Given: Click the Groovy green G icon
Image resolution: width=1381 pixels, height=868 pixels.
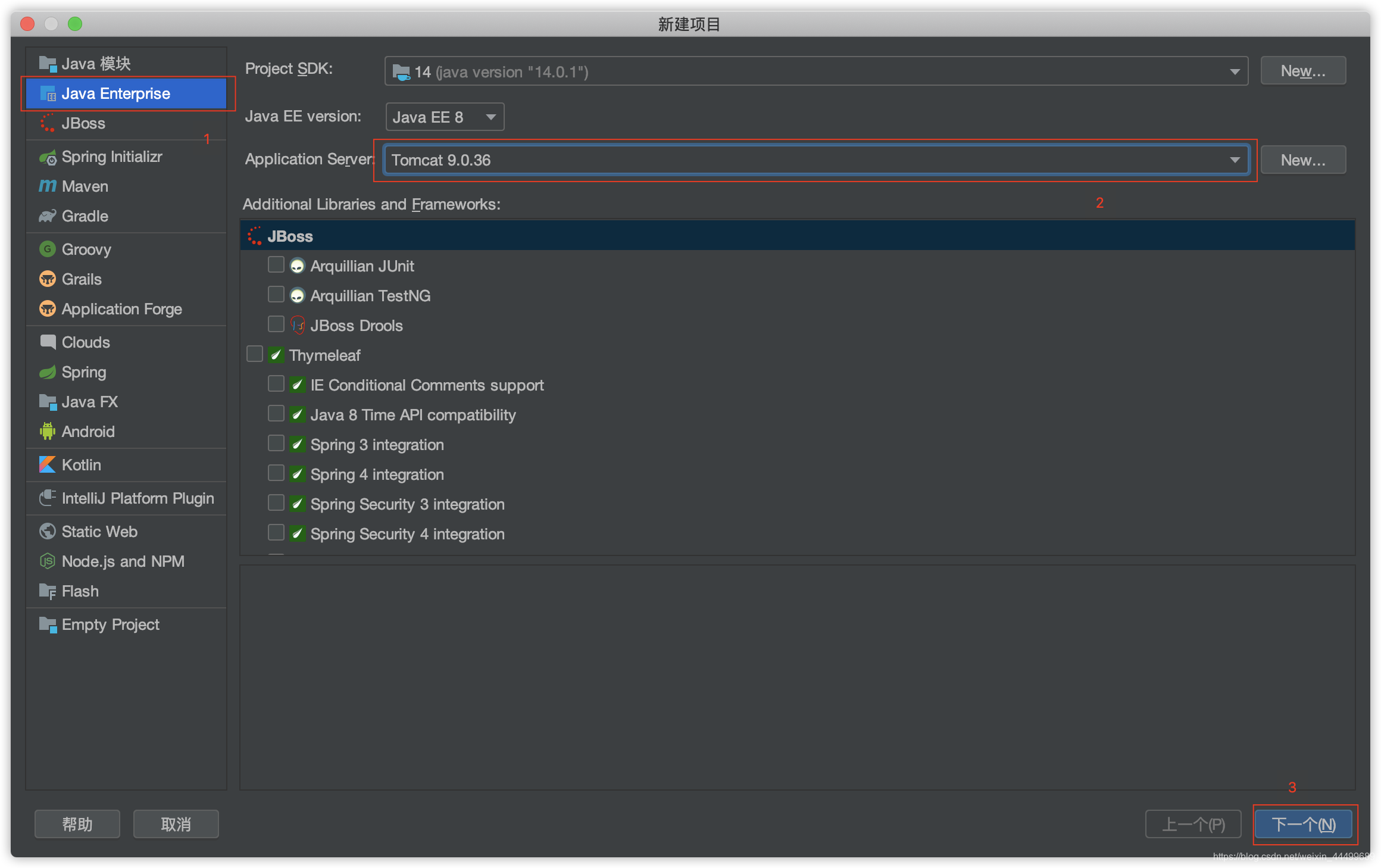Looking at the screenshot, I should point(48,249).
